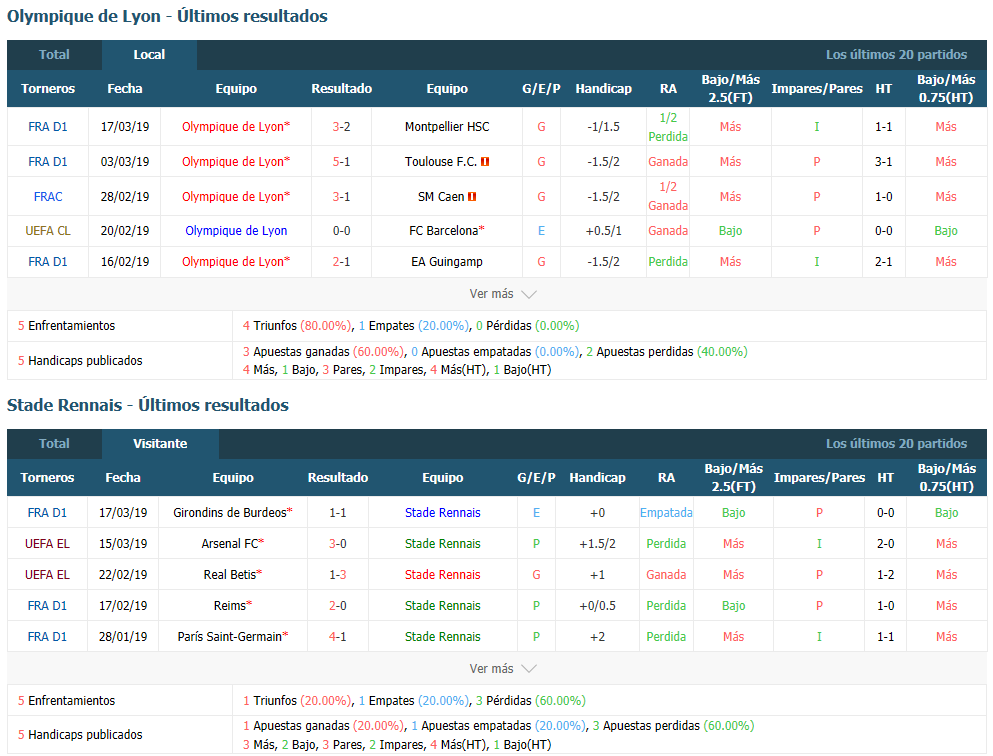Click the Stade Rennais - Últimos resultados heading
This screenshot has width=993, height=756.
pyautogui.click(x=148, y=405)
